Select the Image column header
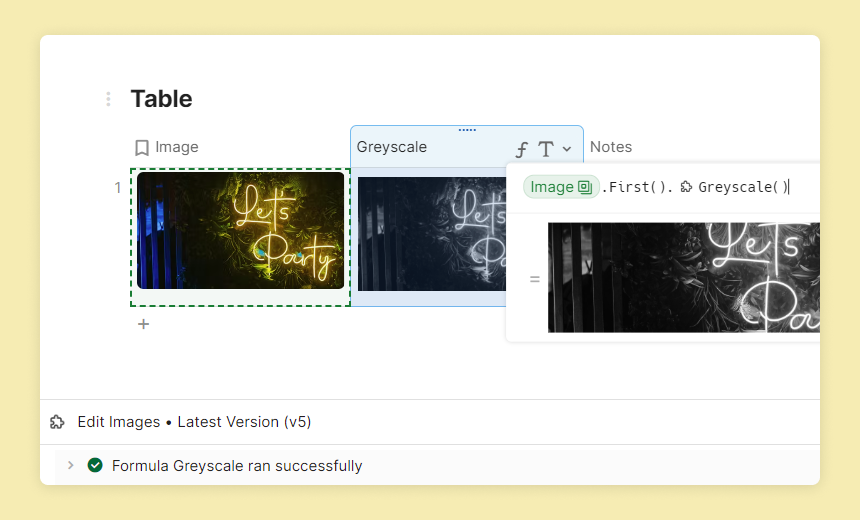 point(177,147)
